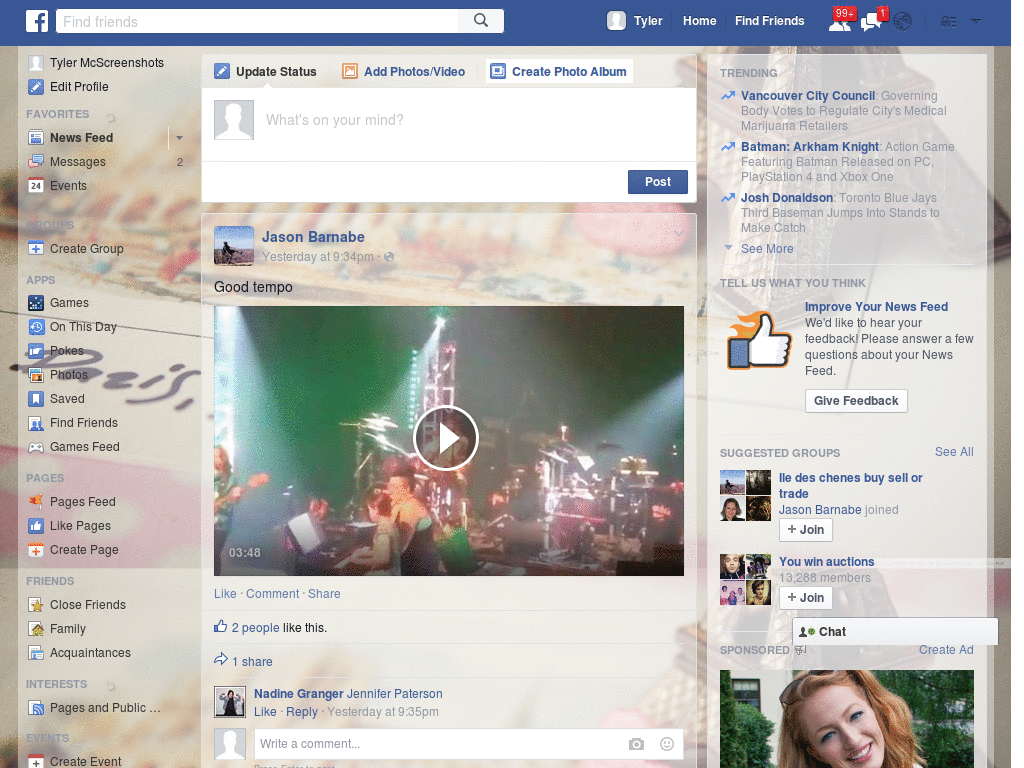This screenshot has height=768, width=1024.
Task: Click See All suggested groups
Action: [953, 452]
